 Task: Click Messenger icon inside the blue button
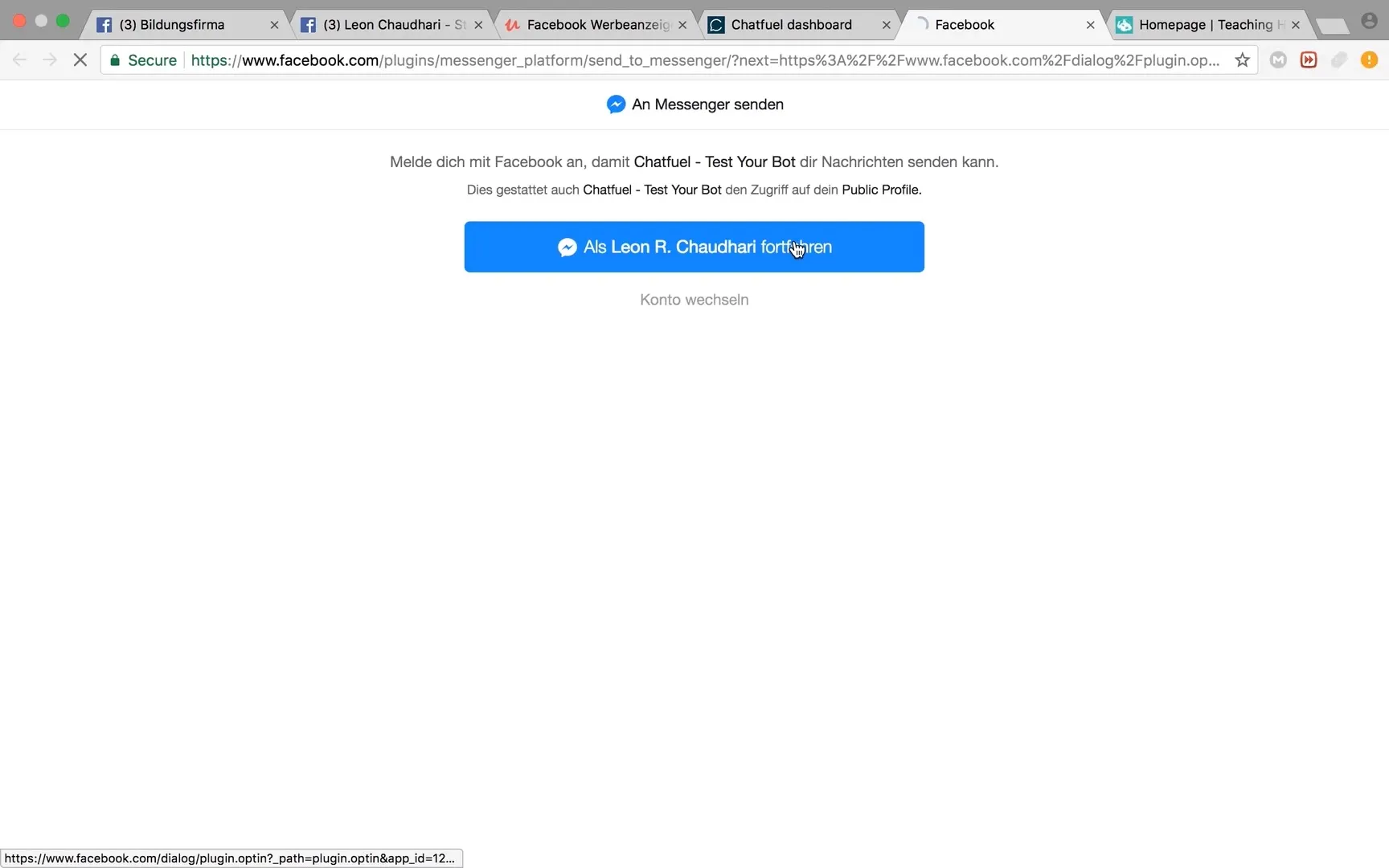[x=567, y=248]
